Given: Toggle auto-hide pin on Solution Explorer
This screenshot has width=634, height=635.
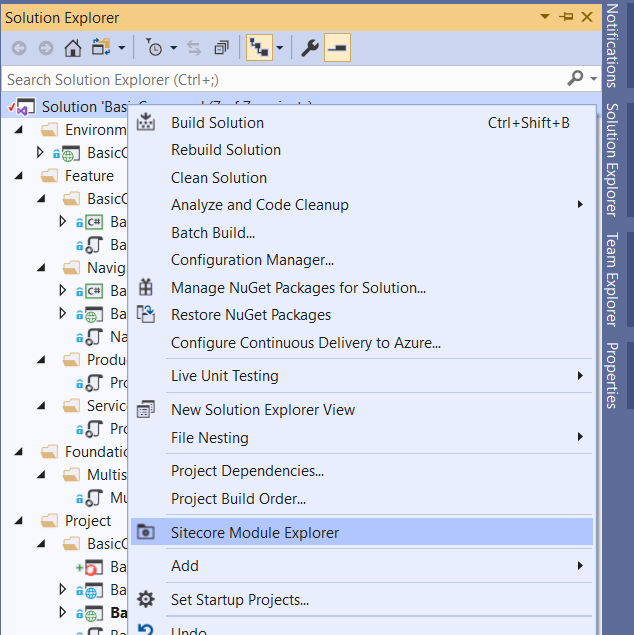Looking at the screenshot, I should [566, 17].
